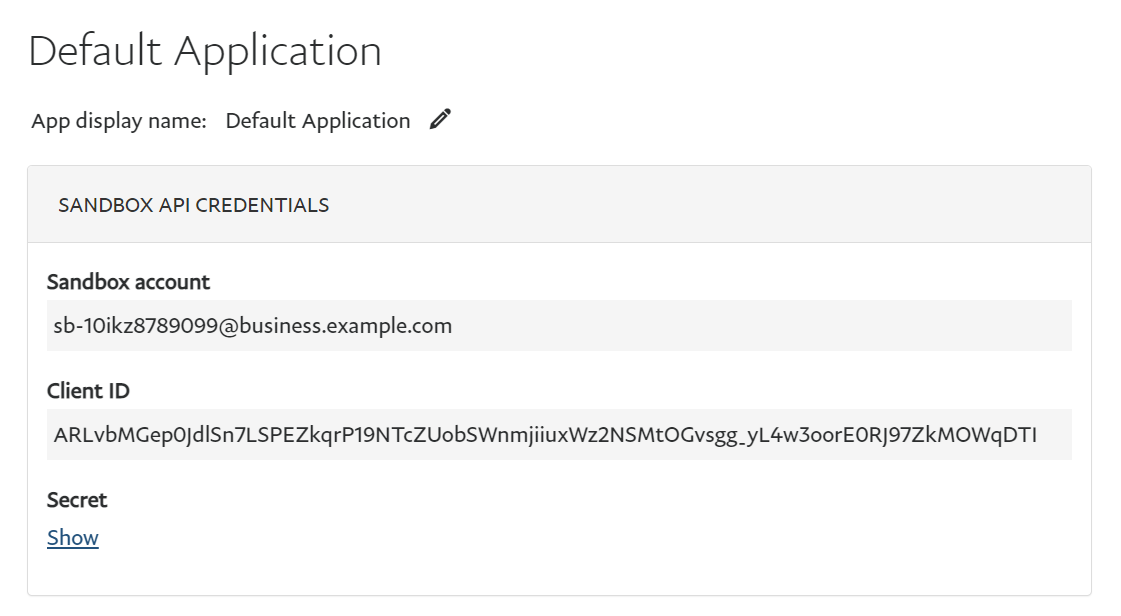
Task: Click the SANDBOX API CREDENTIALS section header
Action: [x=194, y=204]
